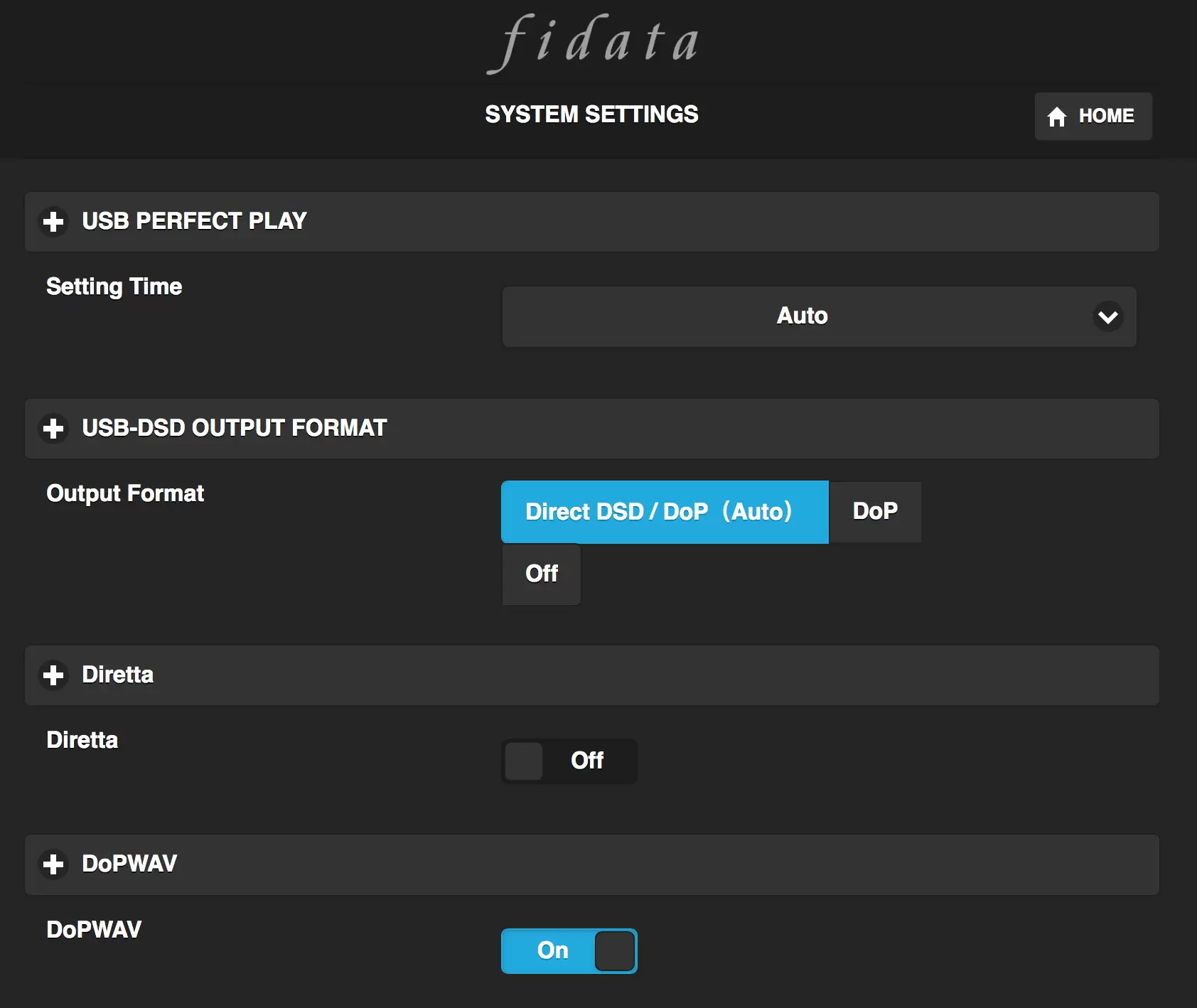Click the Setting Time label

point(114,286)
